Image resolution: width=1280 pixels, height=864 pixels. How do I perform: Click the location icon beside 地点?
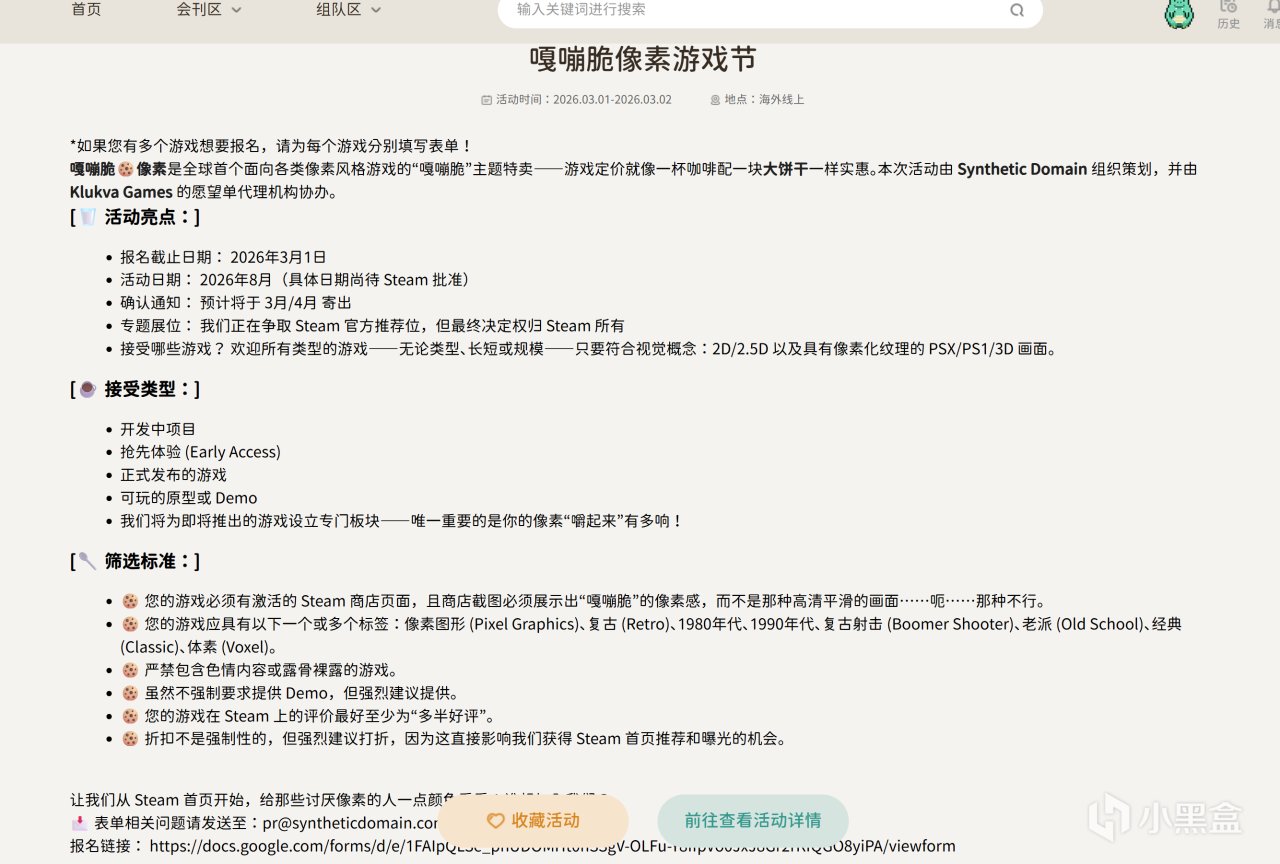tap(715, 100)
